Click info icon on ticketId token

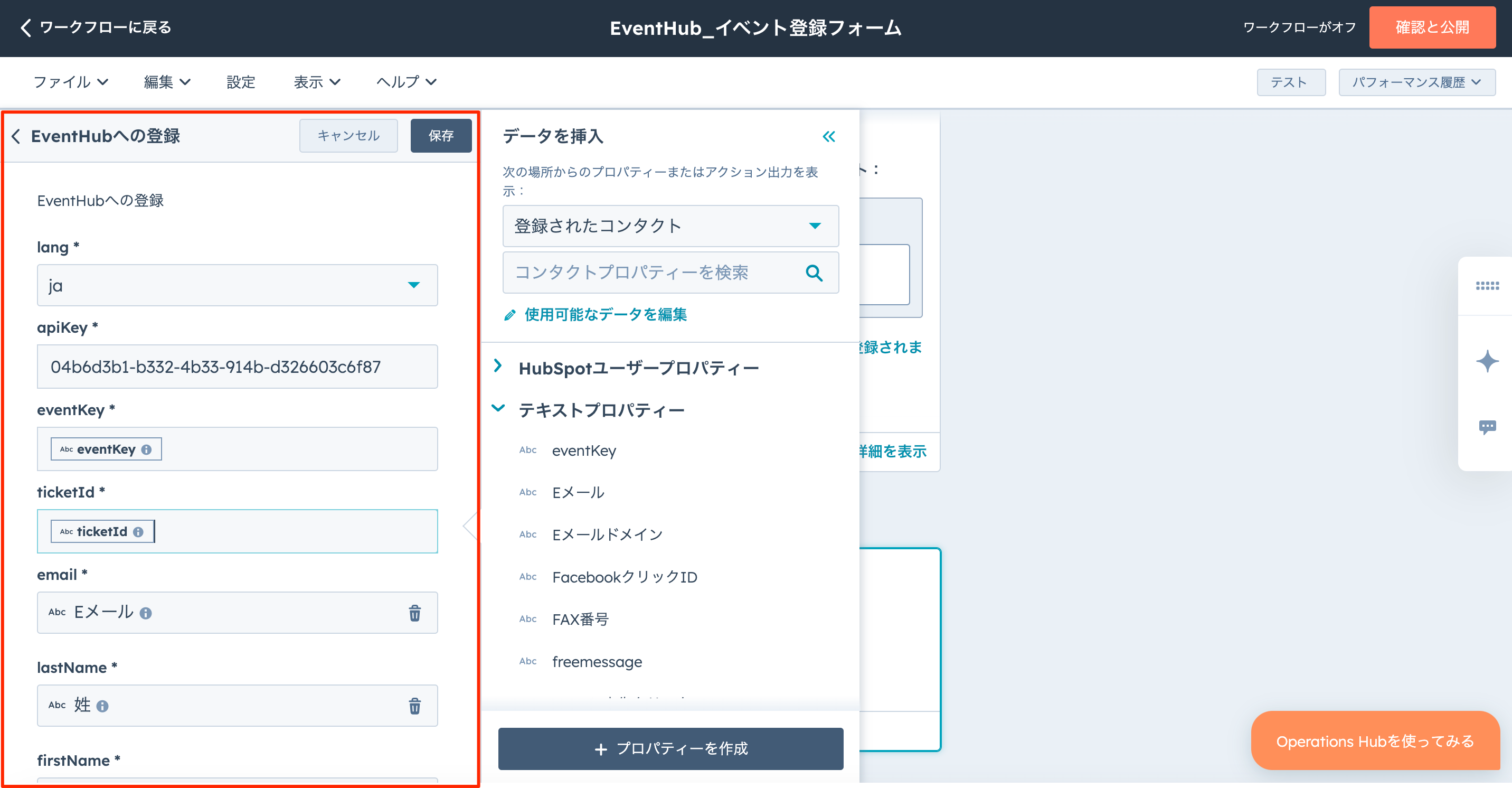[138, 532]
